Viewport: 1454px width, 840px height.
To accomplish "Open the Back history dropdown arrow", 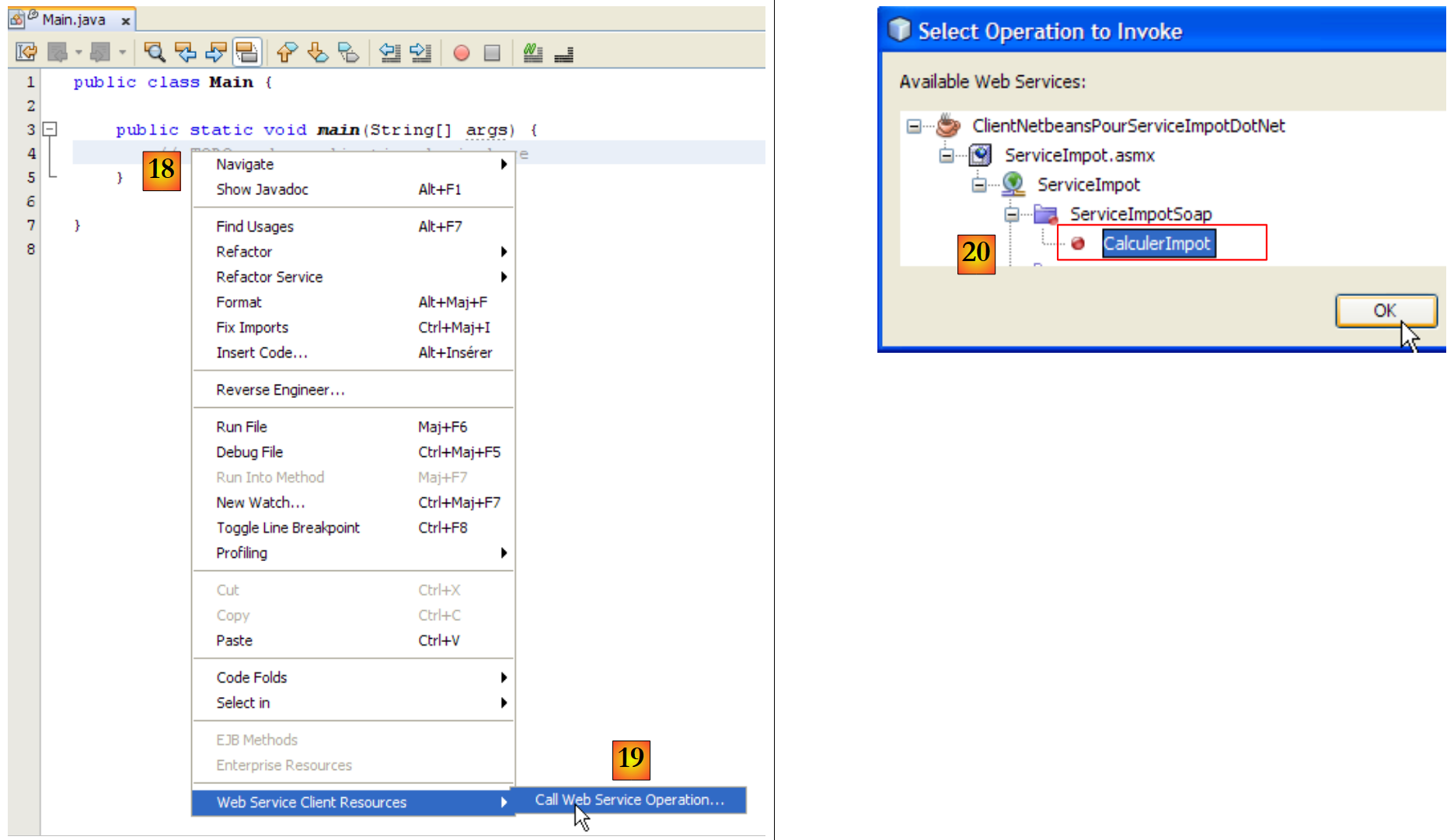I will pyautogui.click(x=78, y=53).
